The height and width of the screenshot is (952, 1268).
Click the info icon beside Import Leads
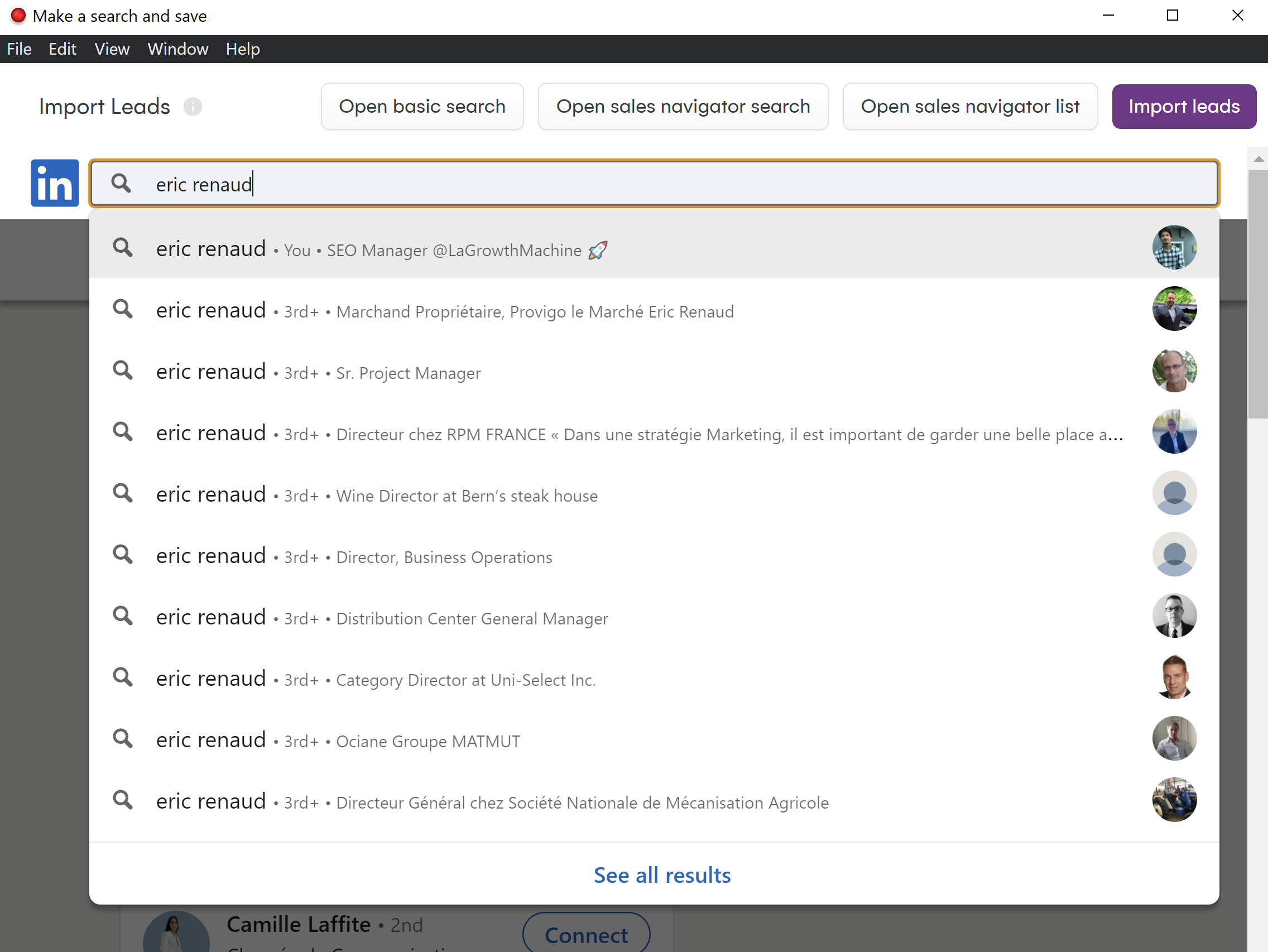point(193,107)
